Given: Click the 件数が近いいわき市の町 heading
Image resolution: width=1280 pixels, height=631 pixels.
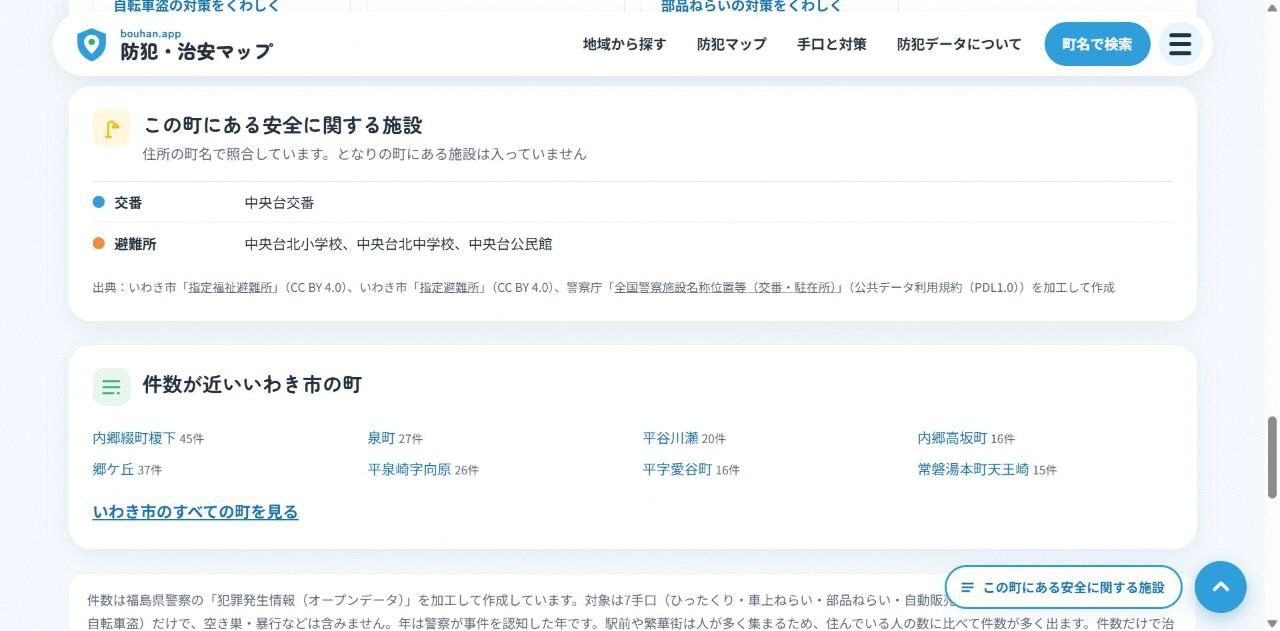Looking at the screenshot, I should point(252,384).
